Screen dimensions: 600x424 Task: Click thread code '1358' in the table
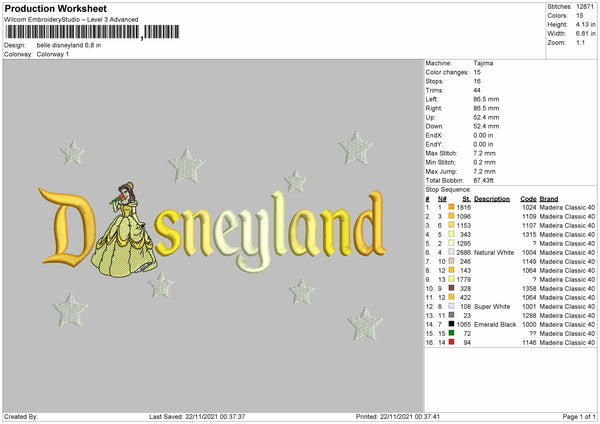(x=529, y=288)
